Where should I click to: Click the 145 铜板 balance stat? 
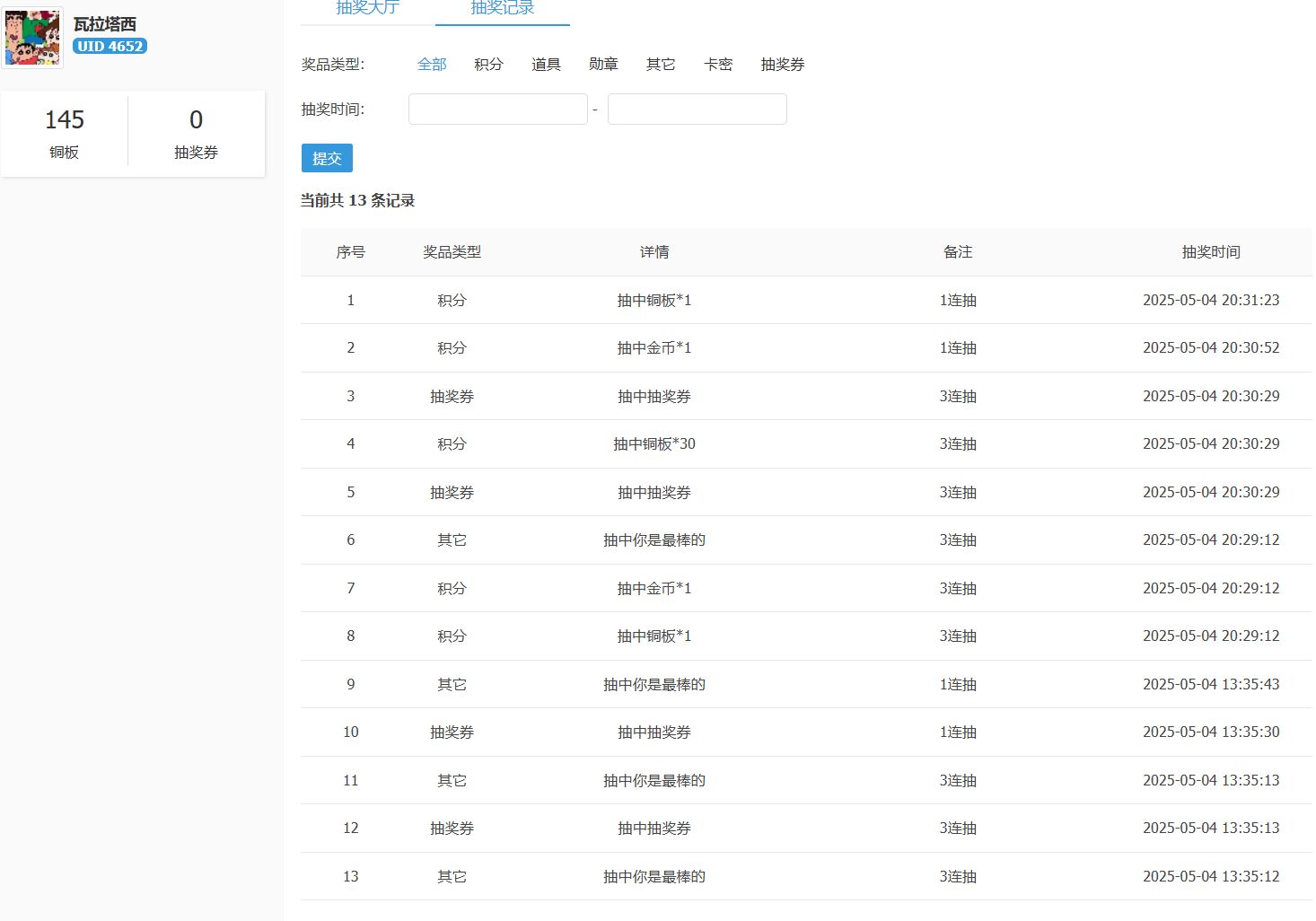point(65,133)
